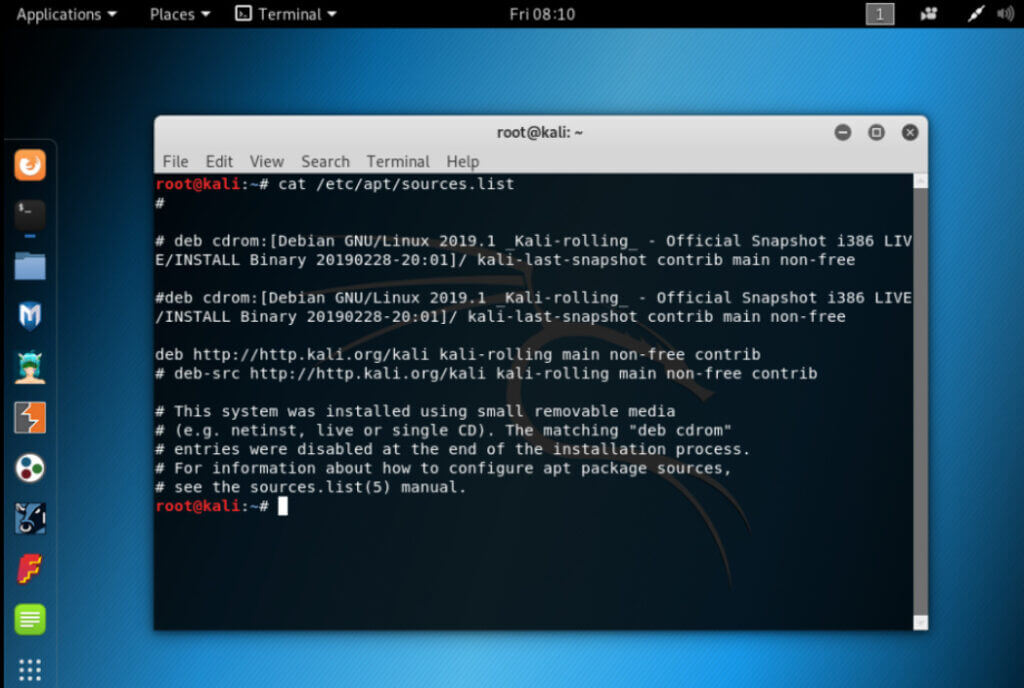The height and width of the screenshot is (688, 1024).
Task: Open the Edit menu of the terminal
Action: click(218, 161)
